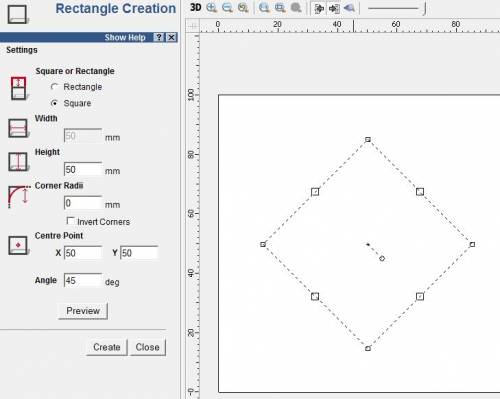The height and width of the screenshot is (399, 500).
Task: Click the Width dimension icon
Action: tap(18, 128)
